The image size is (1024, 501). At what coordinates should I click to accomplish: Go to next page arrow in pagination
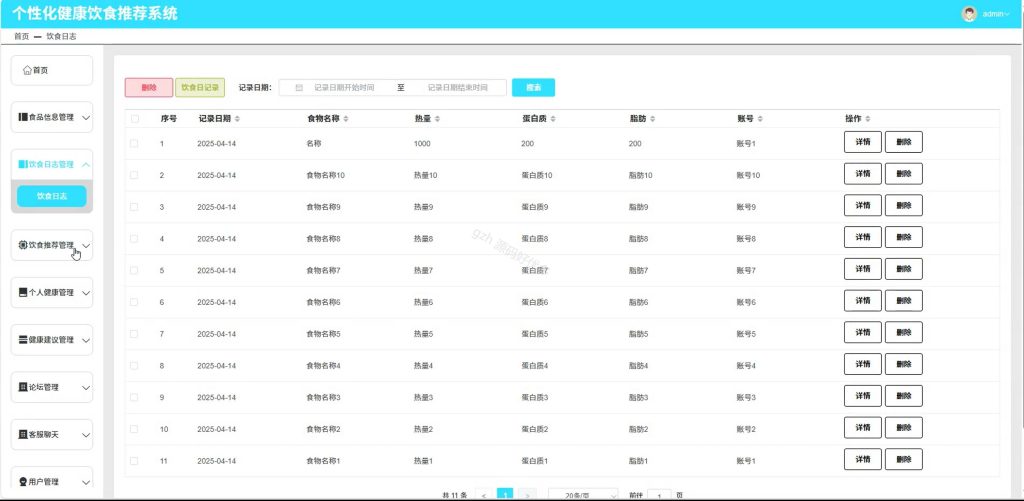[x=528, y=495]
